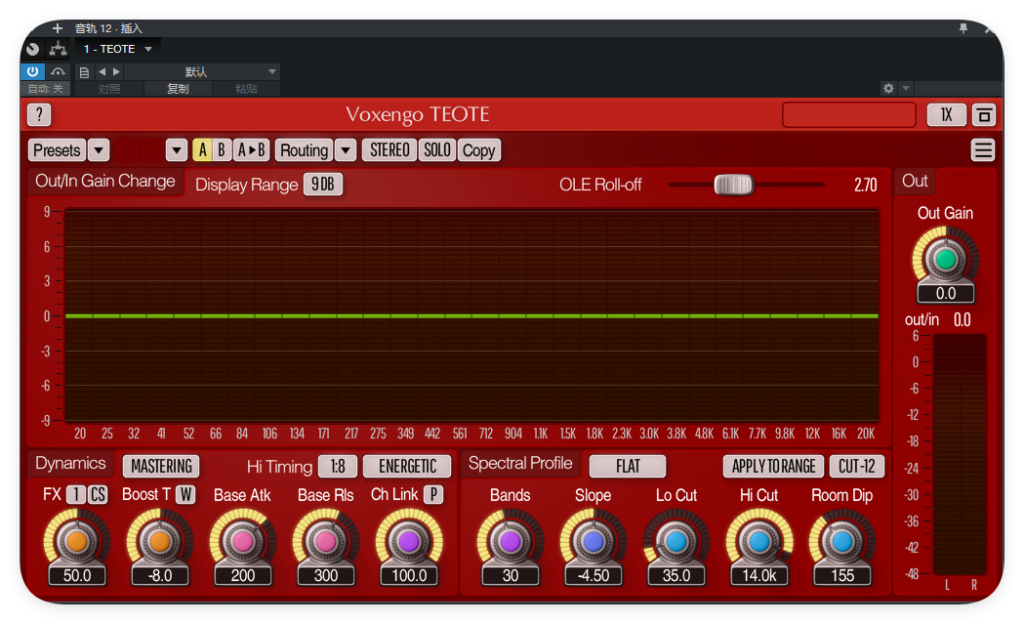This screenshot has height=624, width=1024.
Task: Open the hamburger settings menu
Action: pos(983,150)
